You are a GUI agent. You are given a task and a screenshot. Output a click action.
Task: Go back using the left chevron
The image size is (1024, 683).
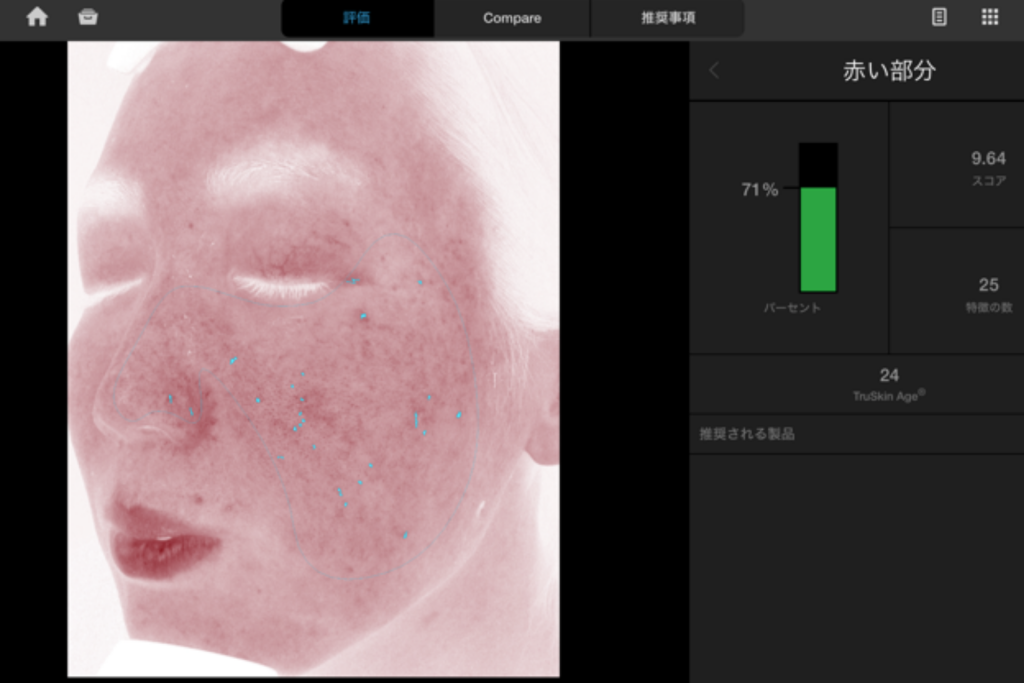[714, 70]
